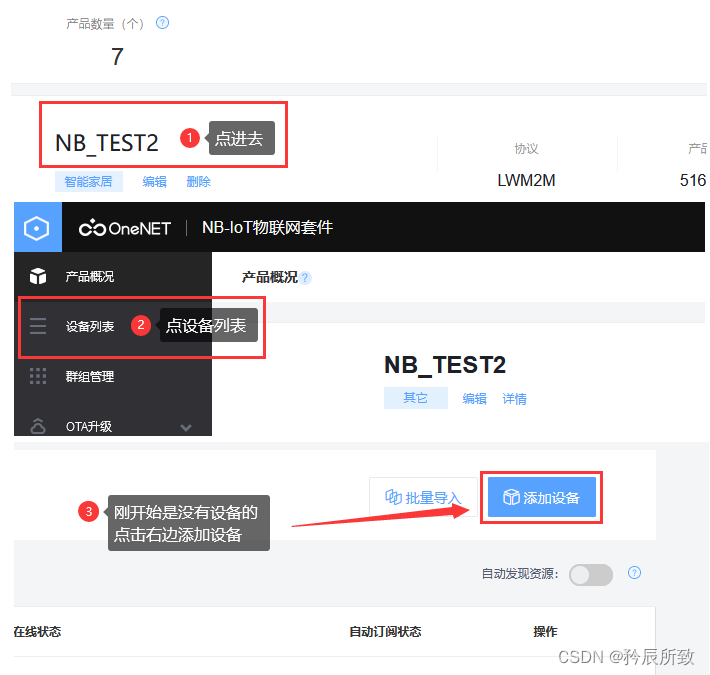Viewport: 710px width, 675px height.
Task: Select NB-IoT物联网套件 title
Action: tap(267, 227)
